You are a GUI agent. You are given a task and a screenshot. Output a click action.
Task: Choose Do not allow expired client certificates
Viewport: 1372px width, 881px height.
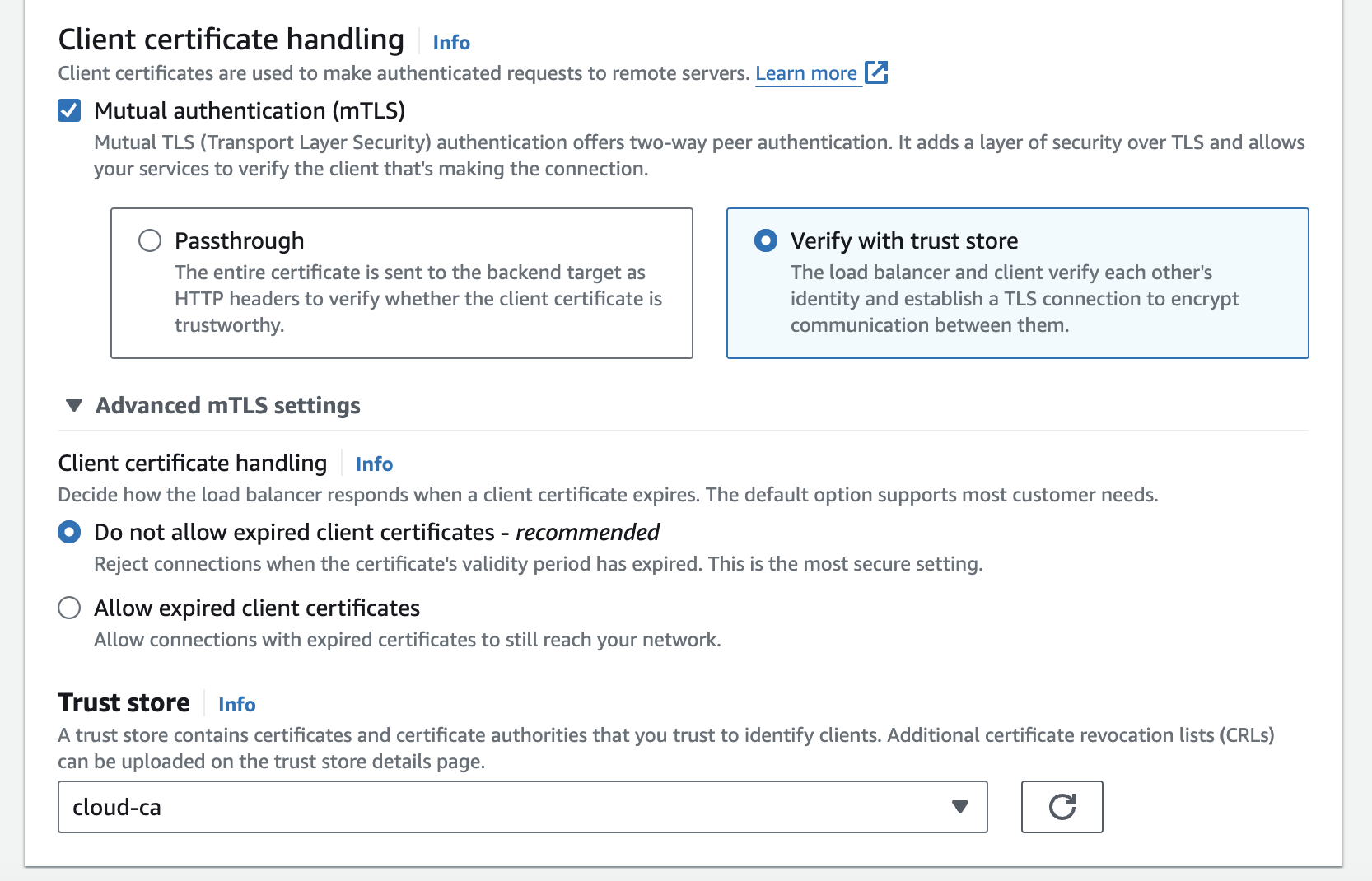(69, 532)
